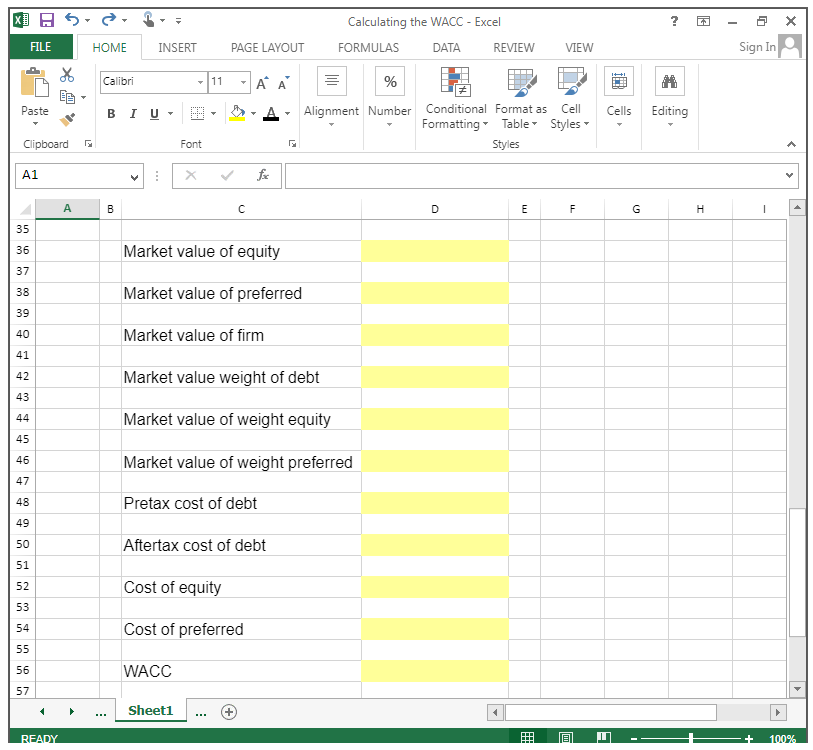Decrease font size with the smaller A icon

coord(284,83)
